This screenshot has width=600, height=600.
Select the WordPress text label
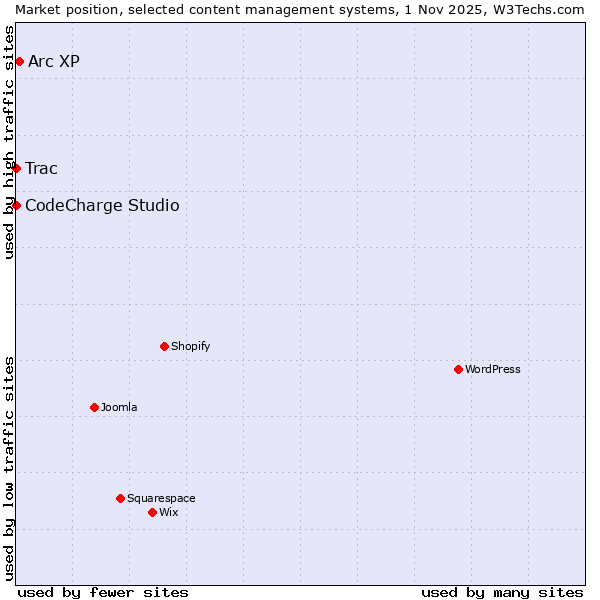coord(492,370)
